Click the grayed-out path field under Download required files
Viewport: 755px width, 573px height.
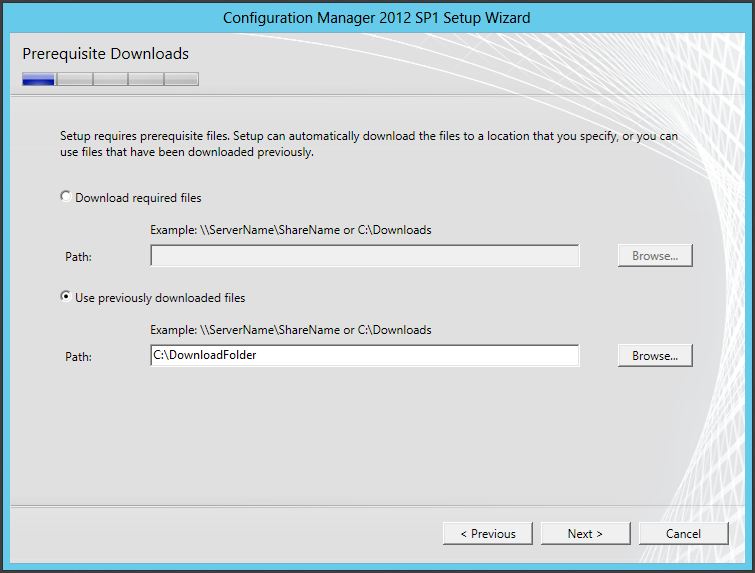click(364, 256)
